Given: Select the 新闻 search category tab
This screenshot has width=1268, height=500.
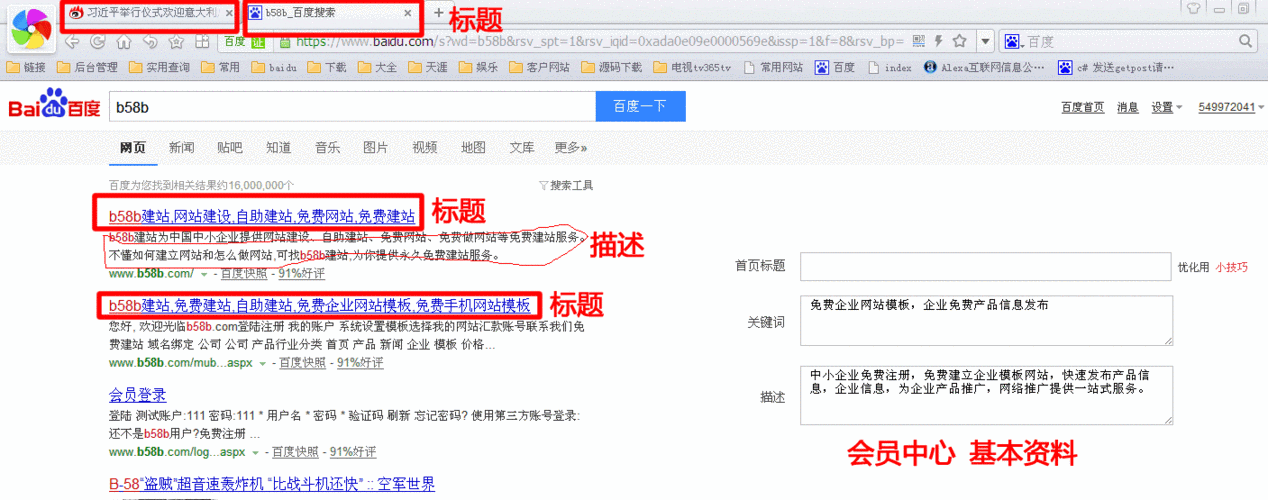Looking at the screenshot, I should pos(182,147).
